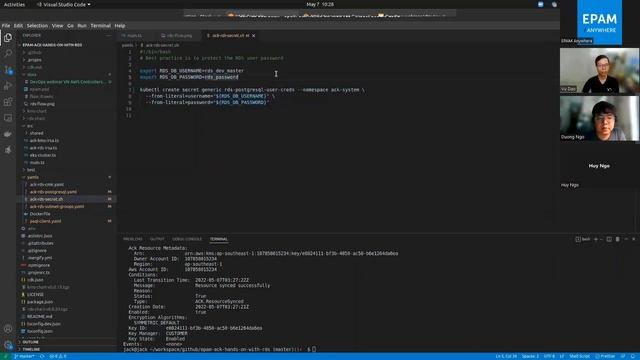Kill terminal with trash icon
This screenshot has height=360, width=640.
click(618, 239)
